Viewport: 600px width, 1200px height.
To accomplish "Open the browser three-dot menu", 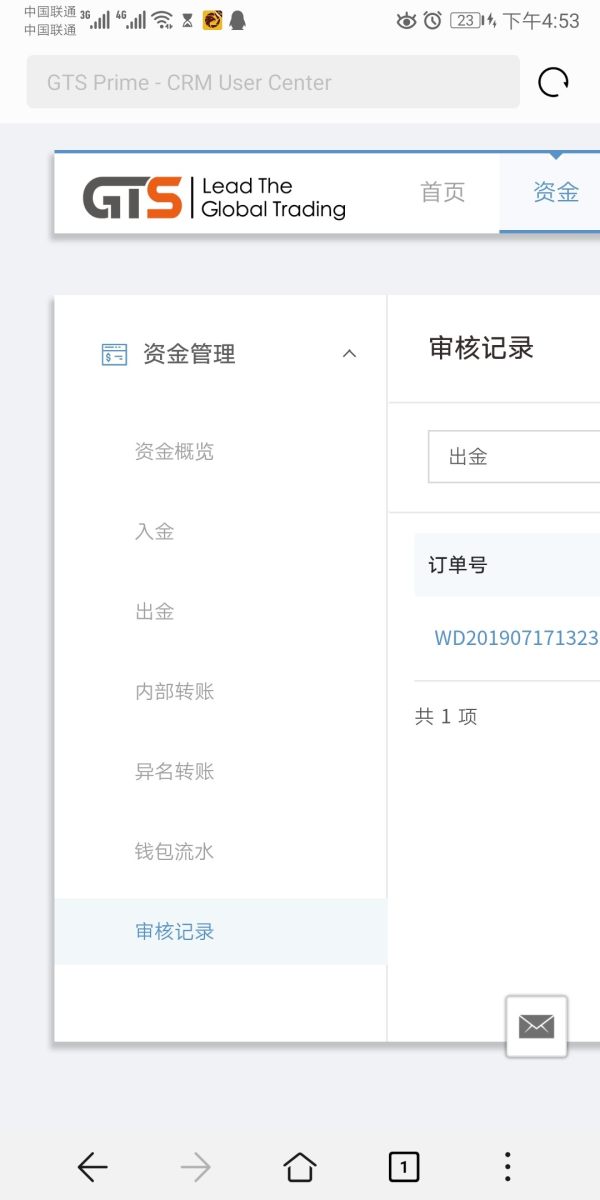I will (x=507, y=1166).
